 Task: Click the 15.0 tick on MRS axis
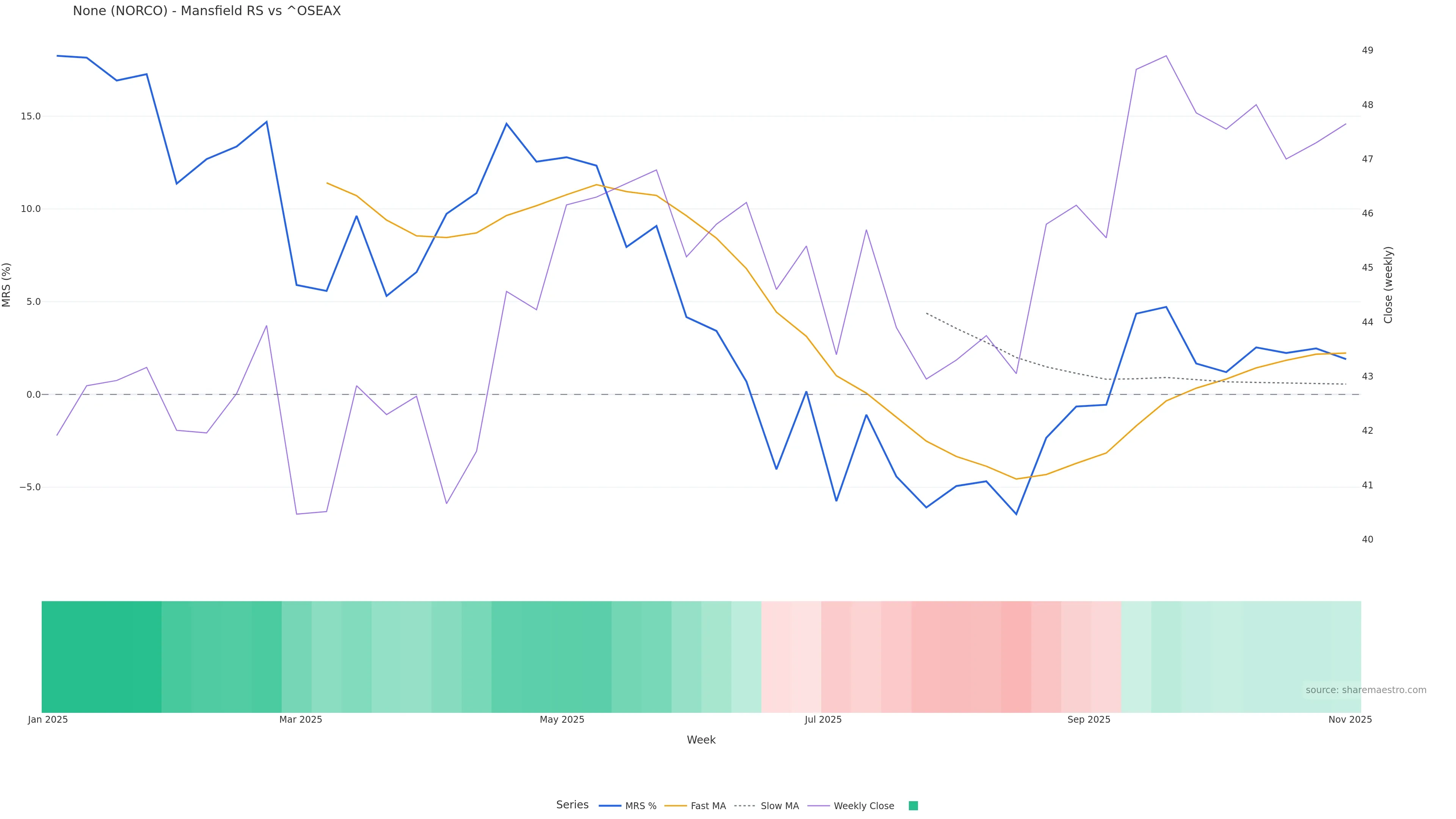(30, 116)
